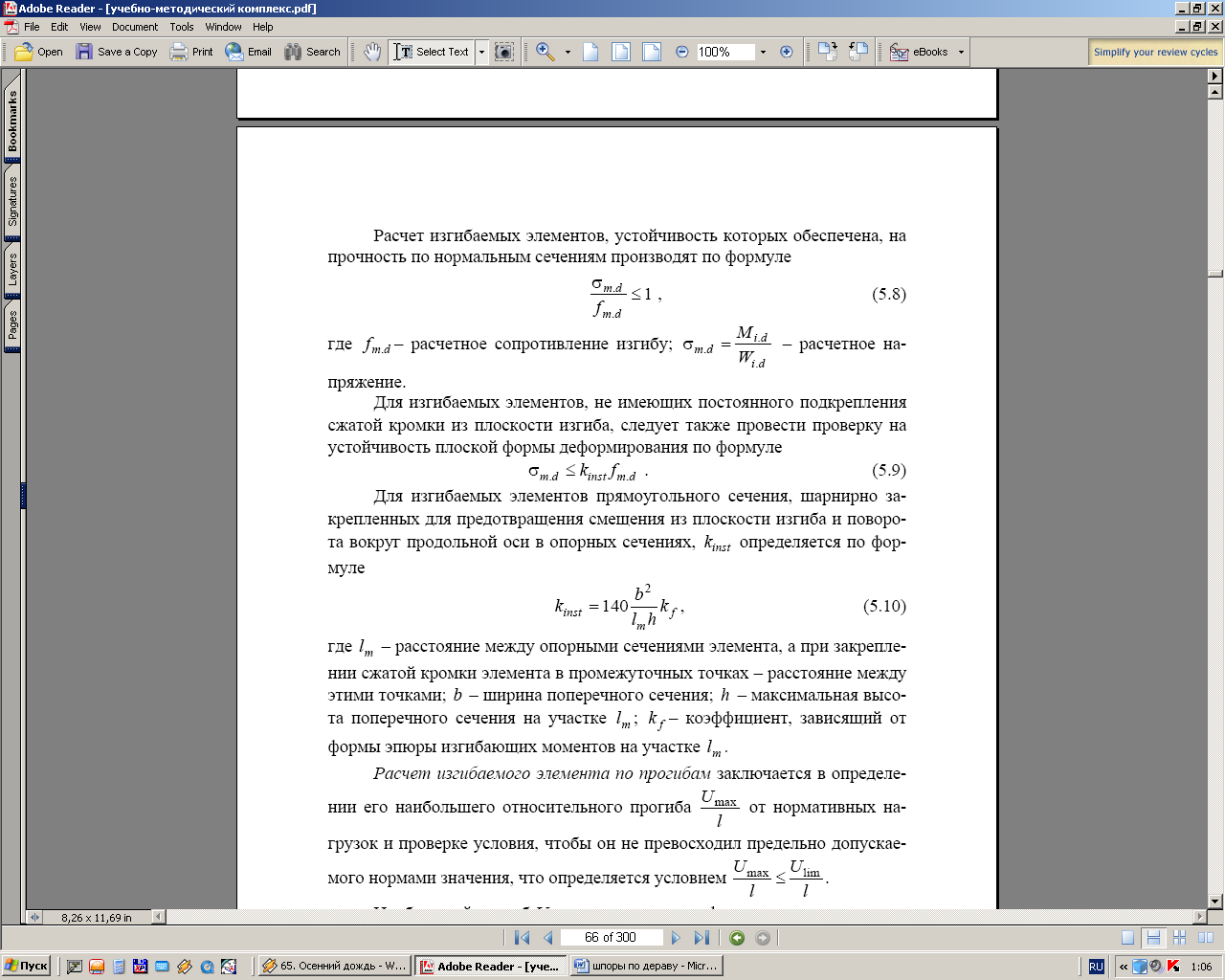Click the Adobe Reader taskbar button
Screen dimensions: 1225x980
491,966
